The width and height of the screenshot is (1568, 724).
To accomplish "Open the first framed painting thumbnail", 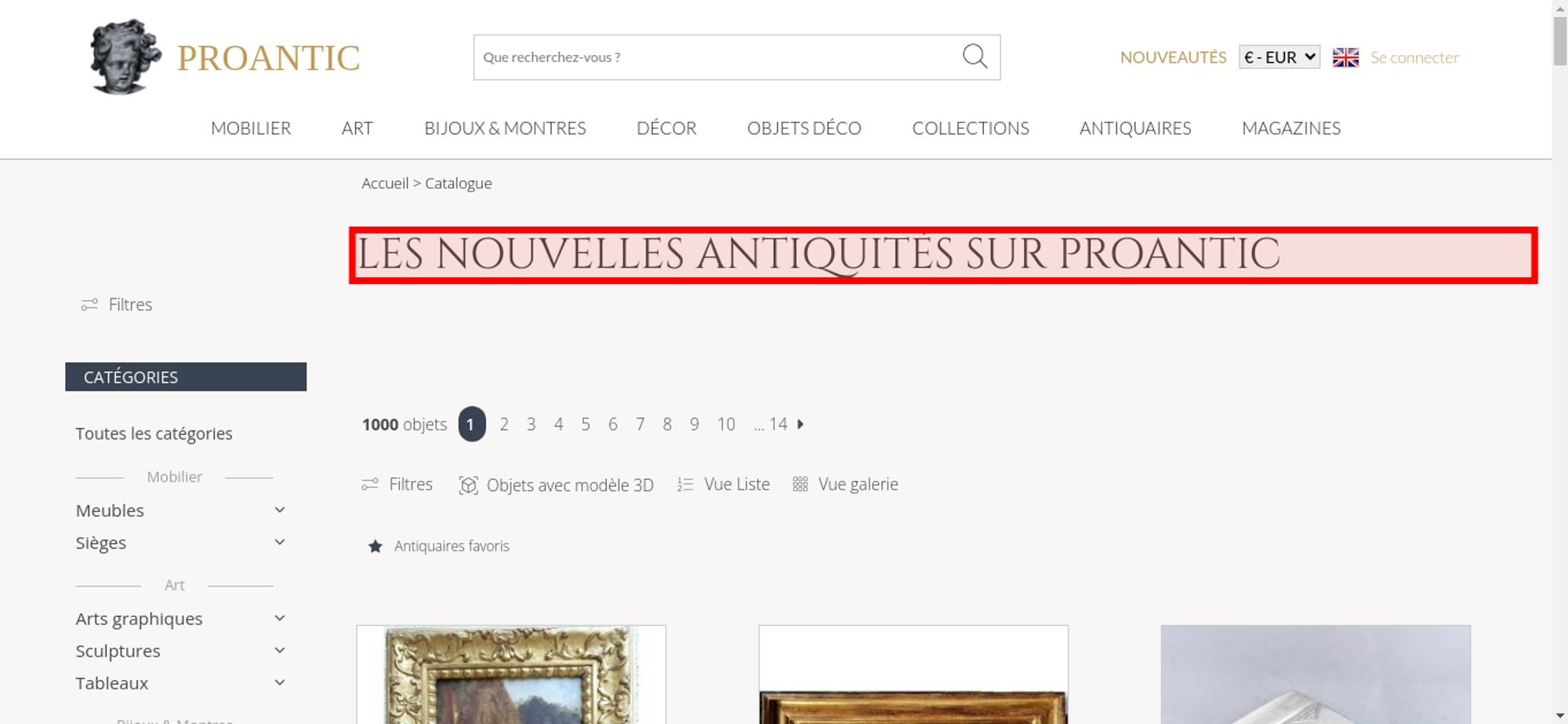I will [x=511, y=675].
